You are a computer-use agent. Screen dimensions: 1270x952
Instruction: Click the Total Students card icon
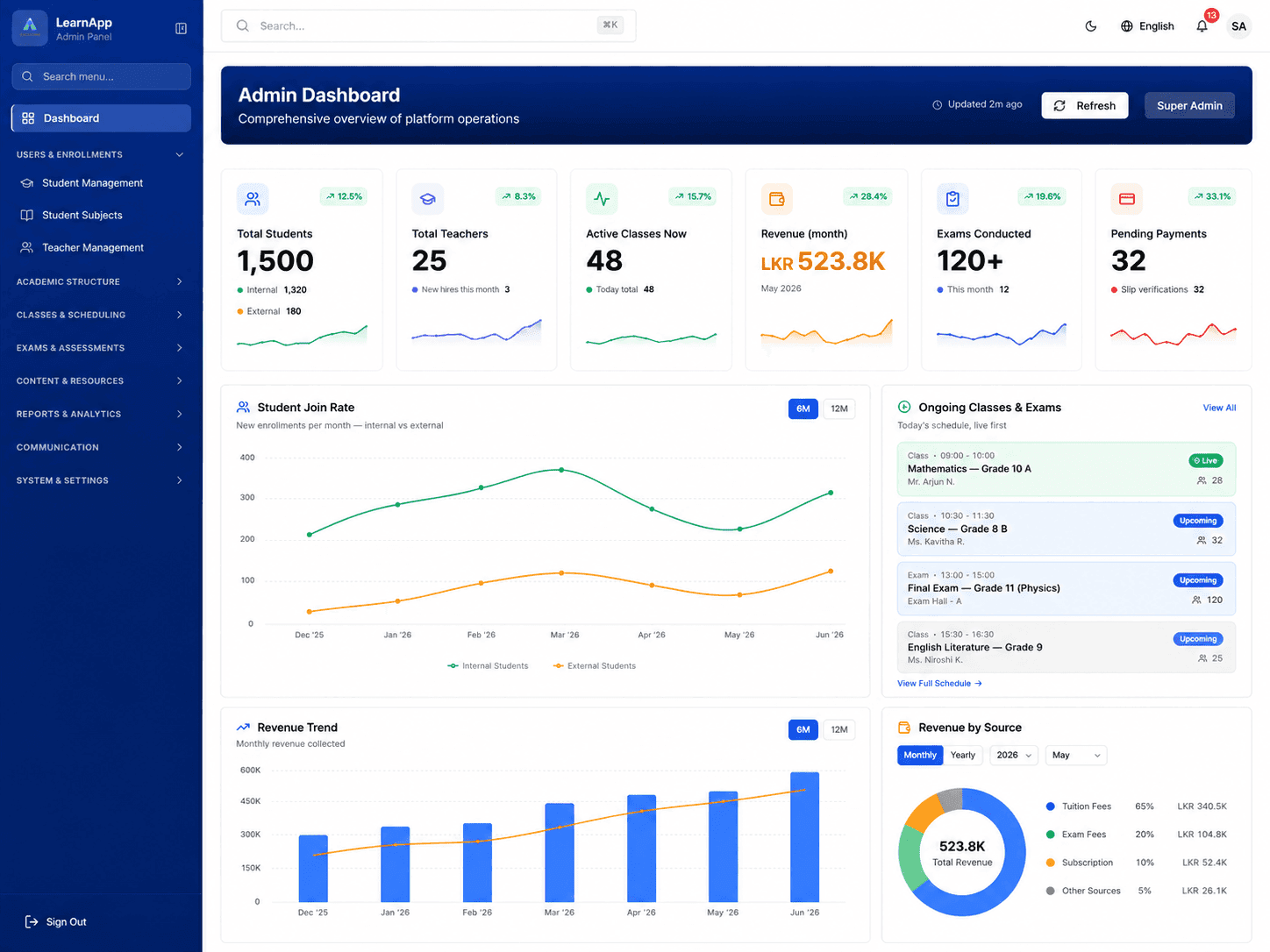pos(253,199)
